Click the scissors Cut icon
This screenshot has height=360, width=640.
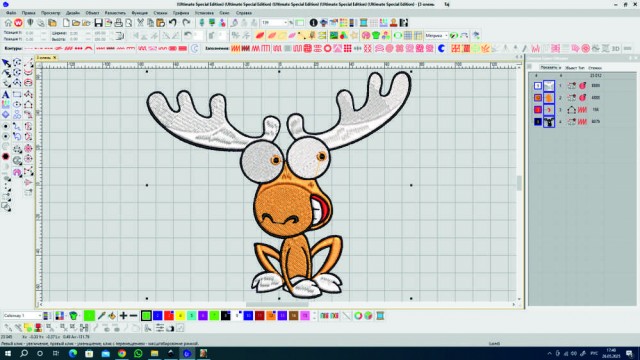pos(140,23)
